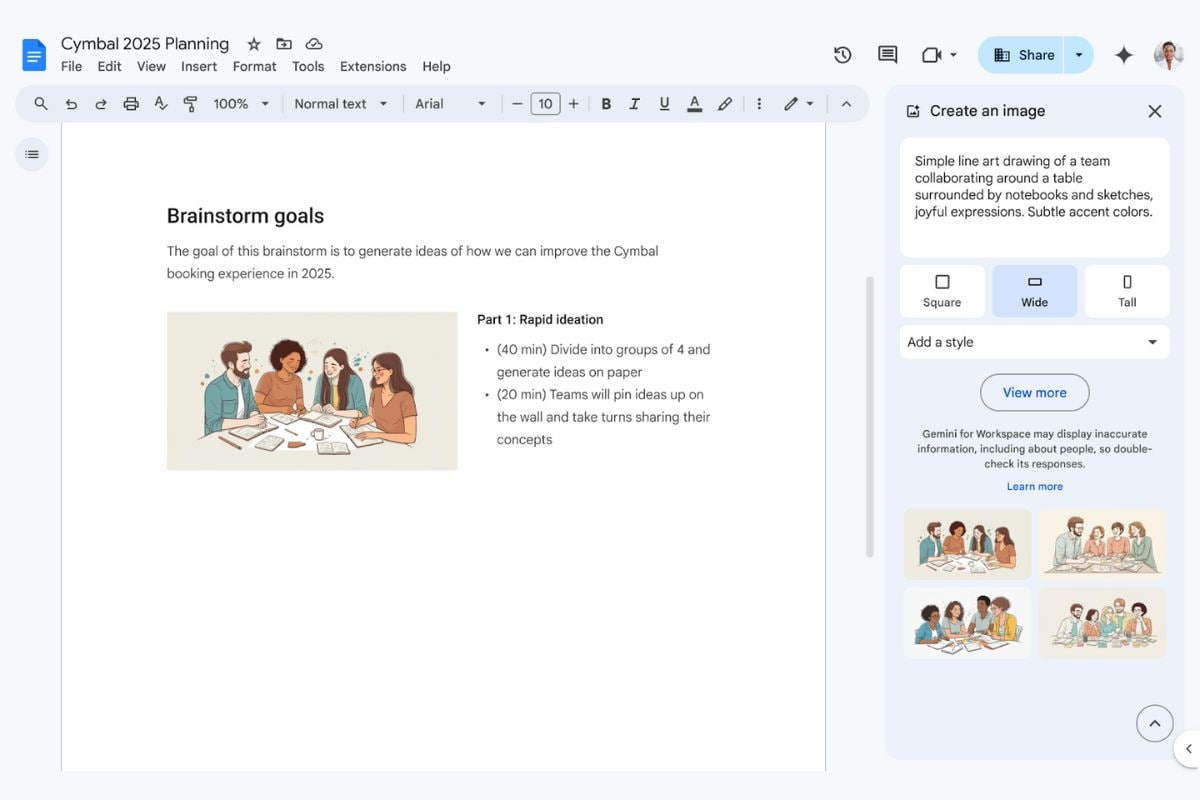This screenshot has height=800, width=1200.
Task: Click the print icon in toolbar
Action: point(130,104)
